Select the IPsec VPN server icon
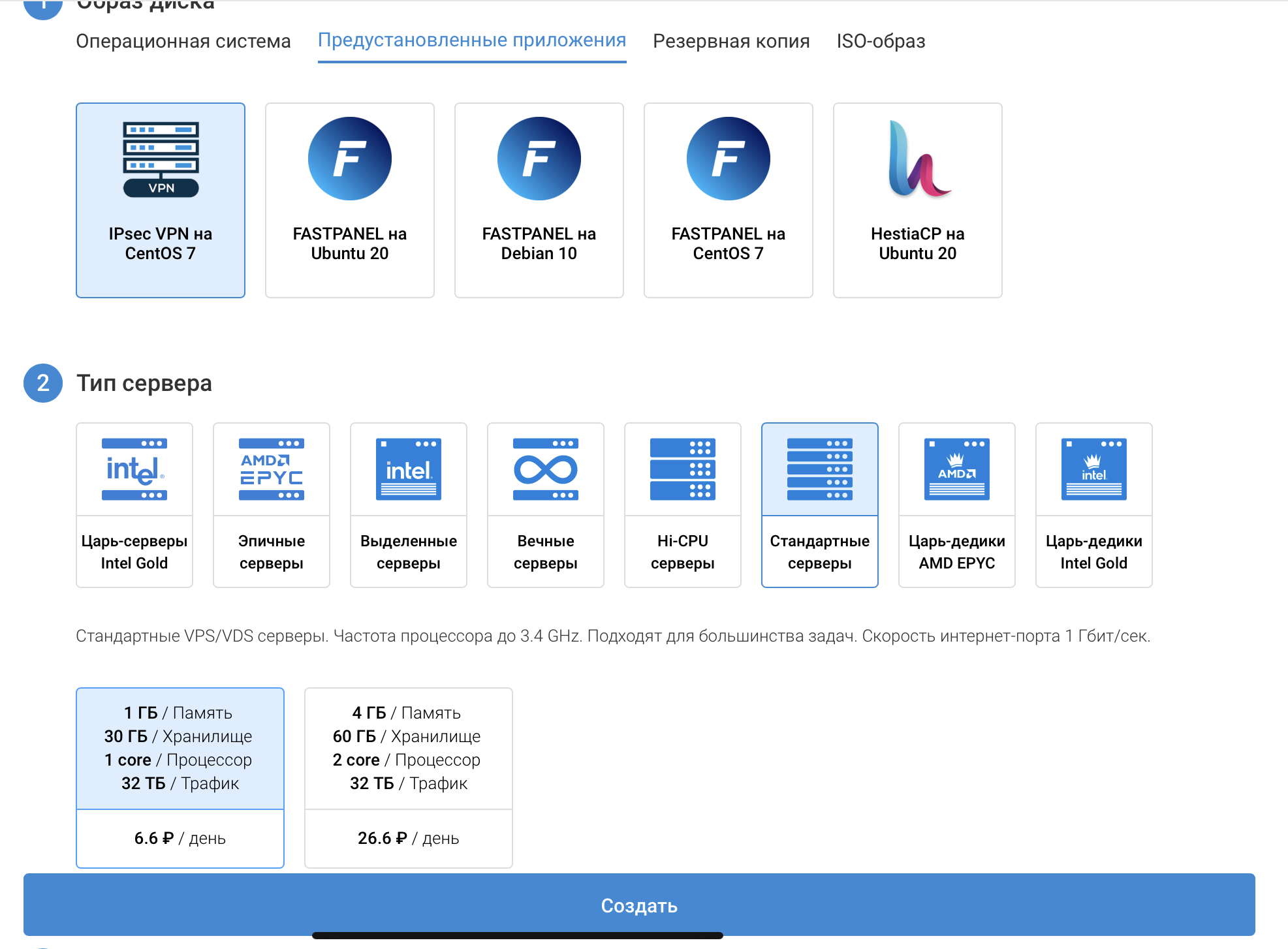Image resolution: width=1288 pixels, height=949 pixels. point(161,159)
